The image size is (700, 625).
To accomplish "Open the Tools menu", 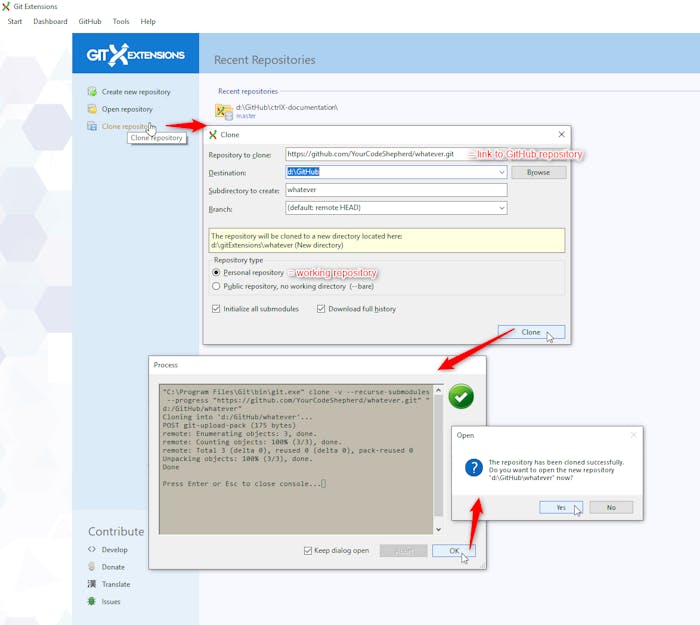I will coord(121,21).
